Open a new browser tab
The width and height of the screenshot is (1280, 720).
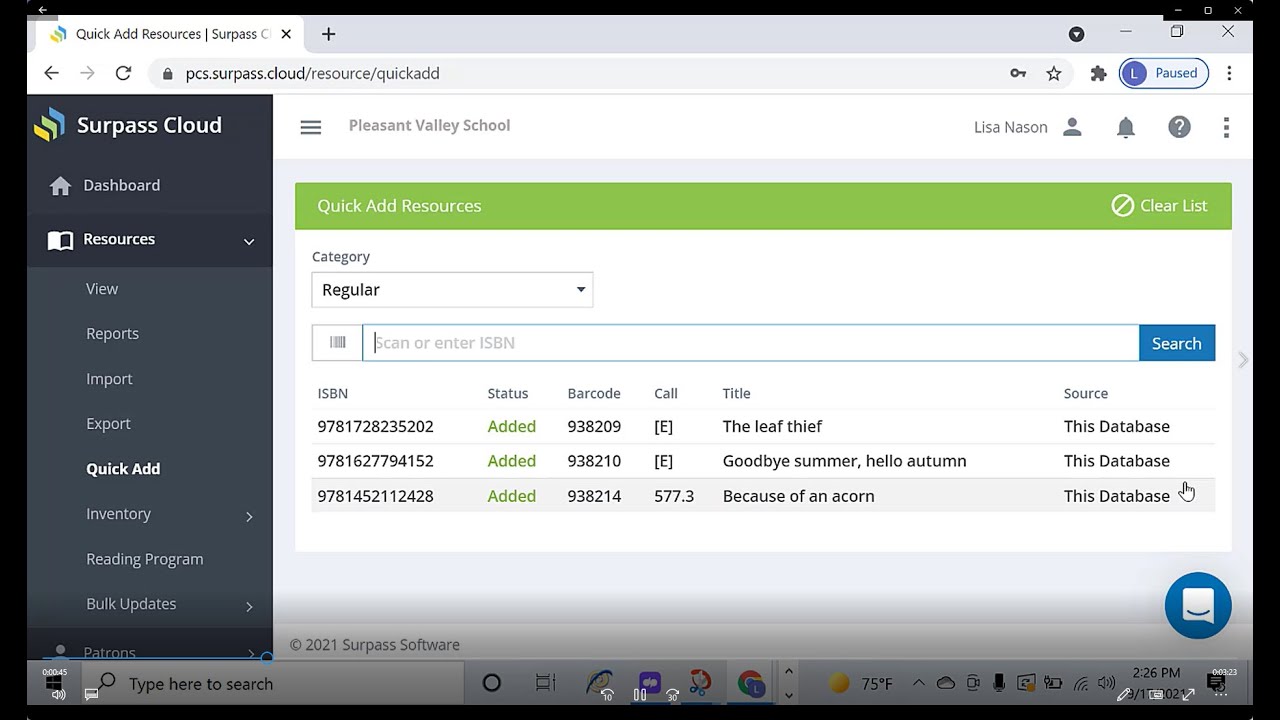click(328, 34)
